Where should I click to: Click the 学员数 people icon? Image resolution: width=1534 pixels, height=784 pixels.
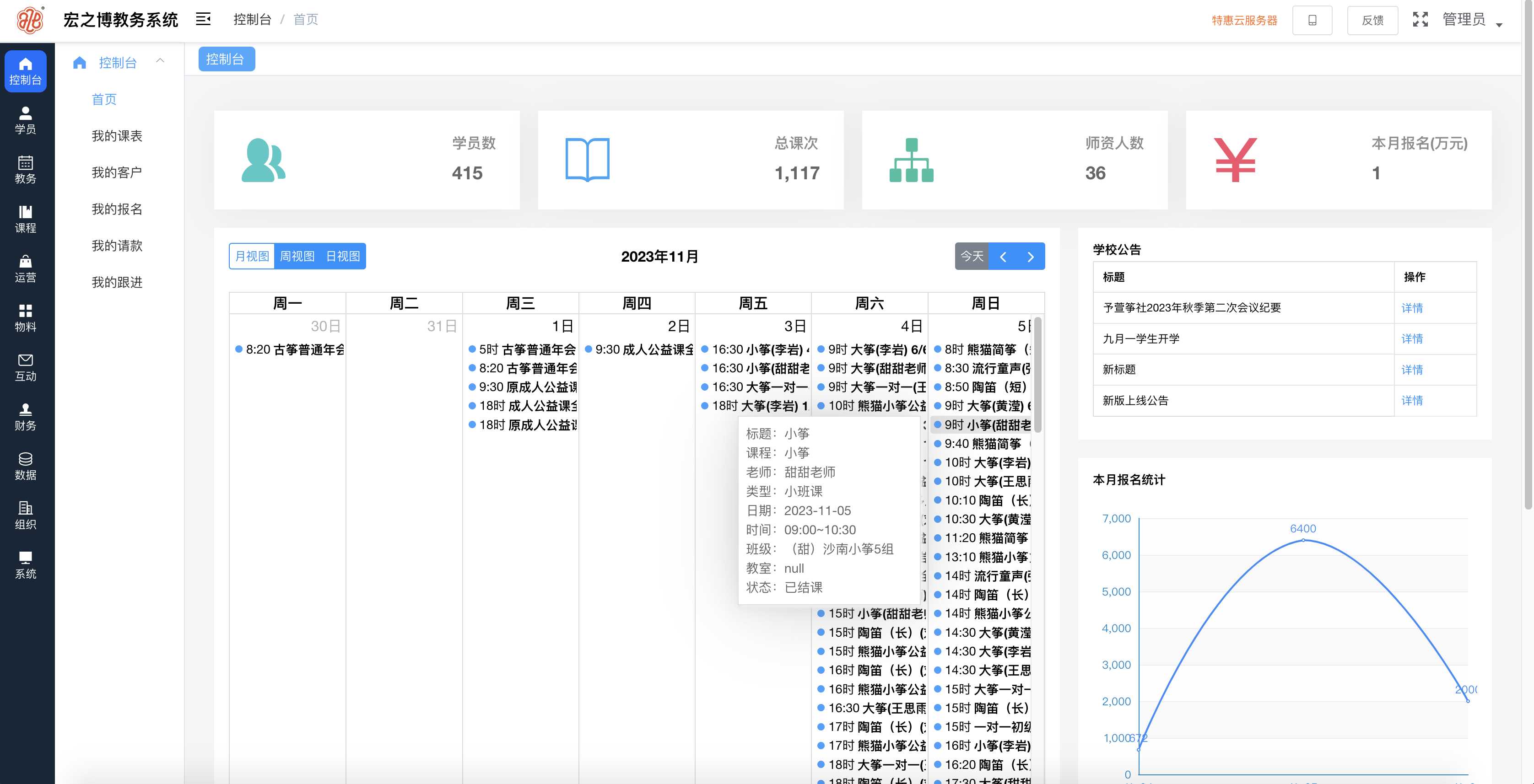point(263,160)
